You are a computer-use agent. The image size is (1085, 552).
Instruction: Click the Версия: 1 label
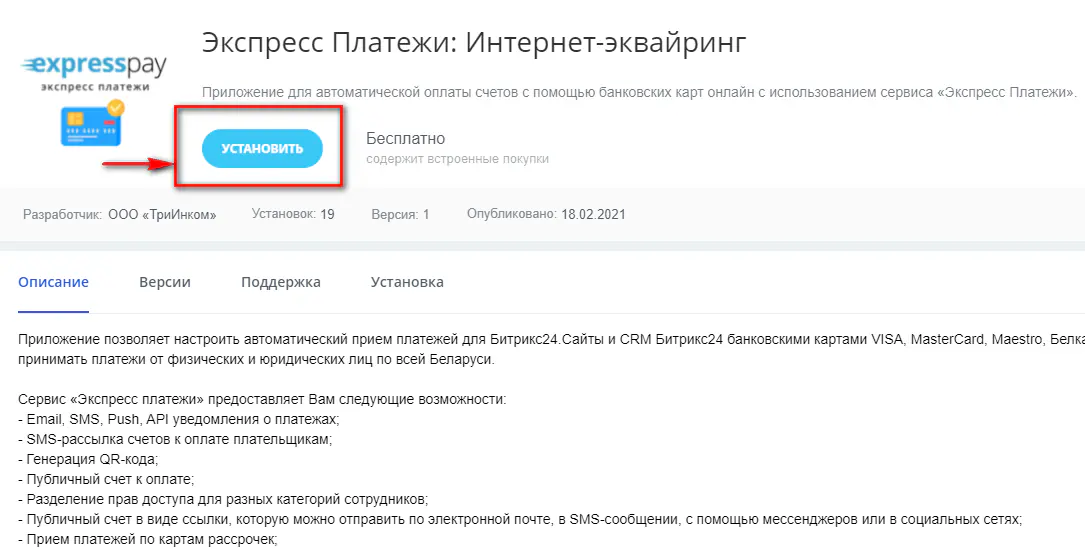401,214
